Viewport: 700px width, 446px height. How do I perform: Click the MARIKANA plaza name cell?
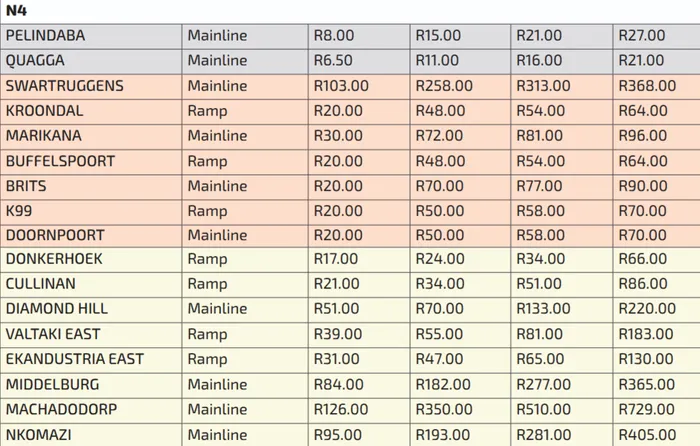(44, 136)
